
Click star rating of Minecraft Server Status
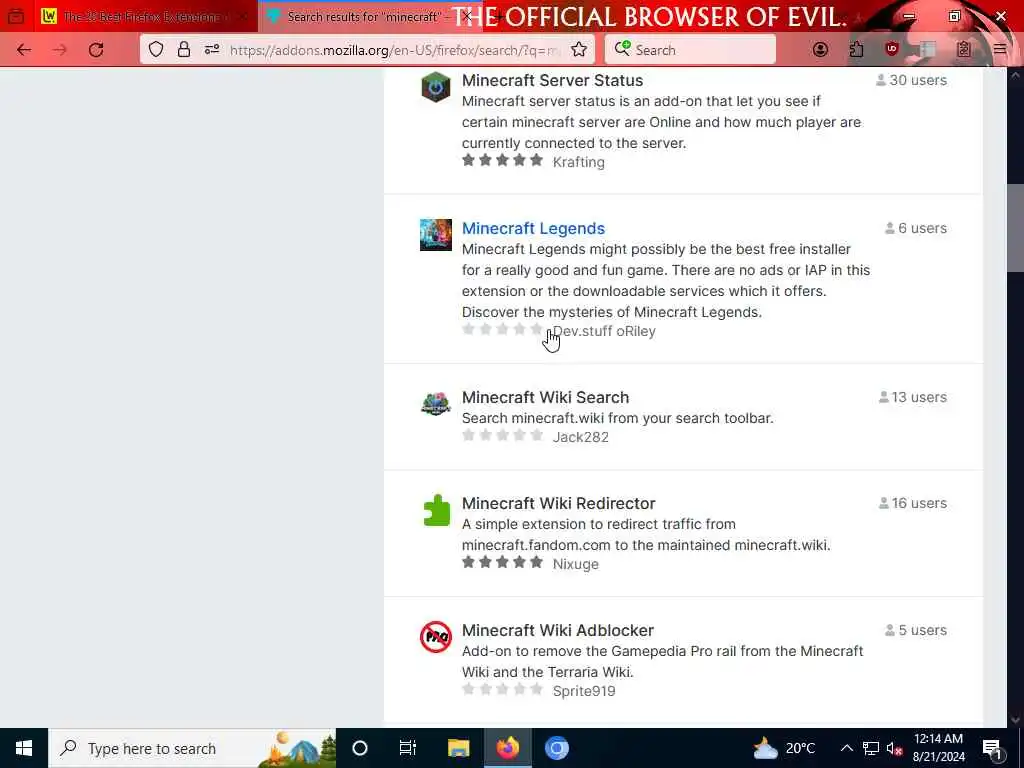tap(502, 160)
